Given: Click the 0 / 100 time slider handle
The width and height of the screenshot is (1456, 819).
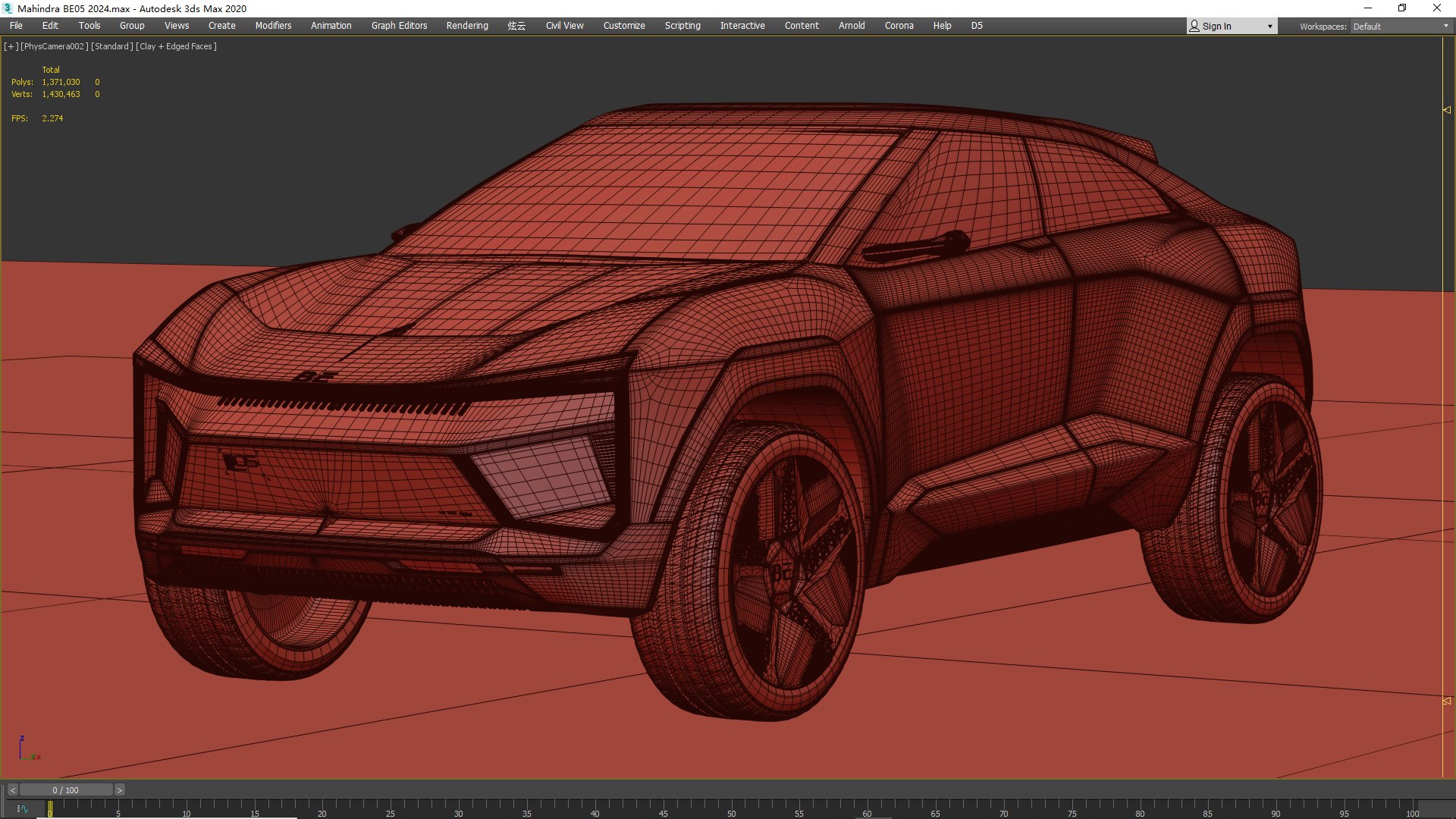Looking at the screenshot, I should [x=66, y=790].
